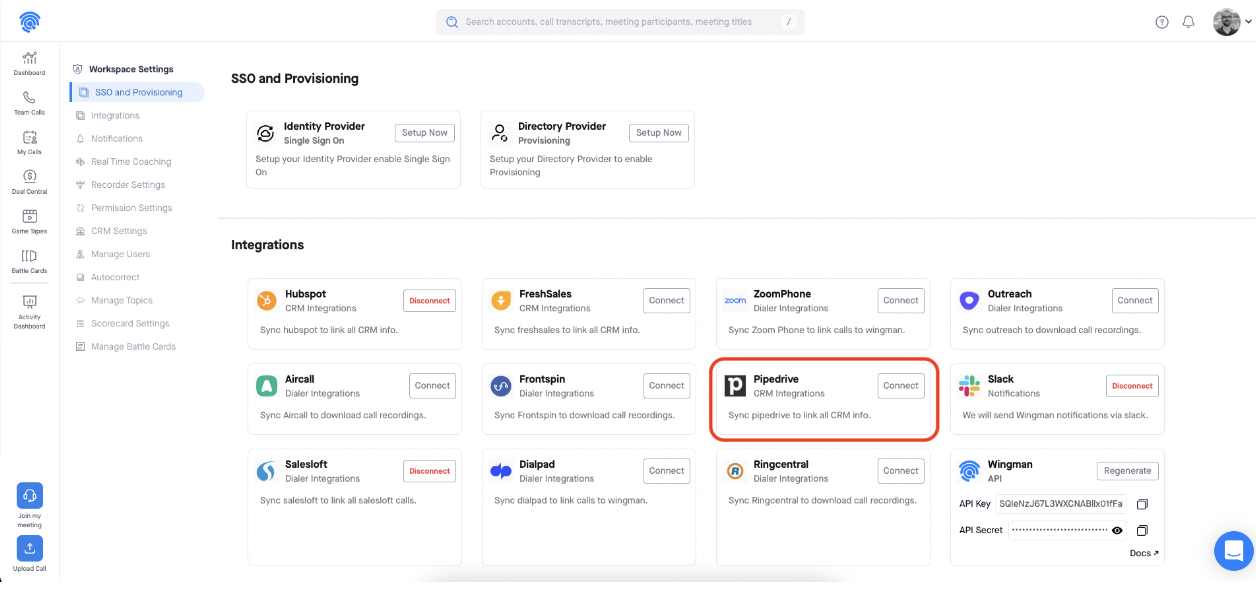Open Recorder Settings
Image resolution: width=1256 pixels, height=590 pixels.
128,185
